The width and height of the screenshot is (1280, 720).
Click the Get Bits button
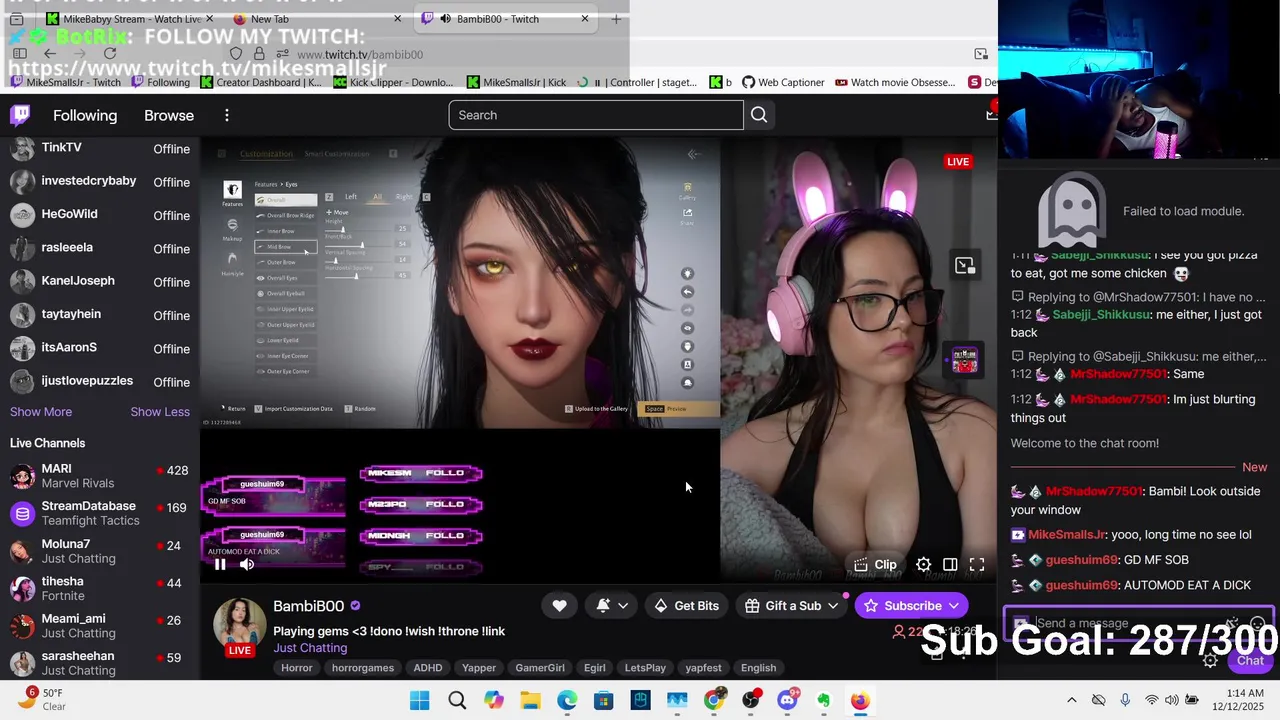pyautogui.click(x=687, y=605)
